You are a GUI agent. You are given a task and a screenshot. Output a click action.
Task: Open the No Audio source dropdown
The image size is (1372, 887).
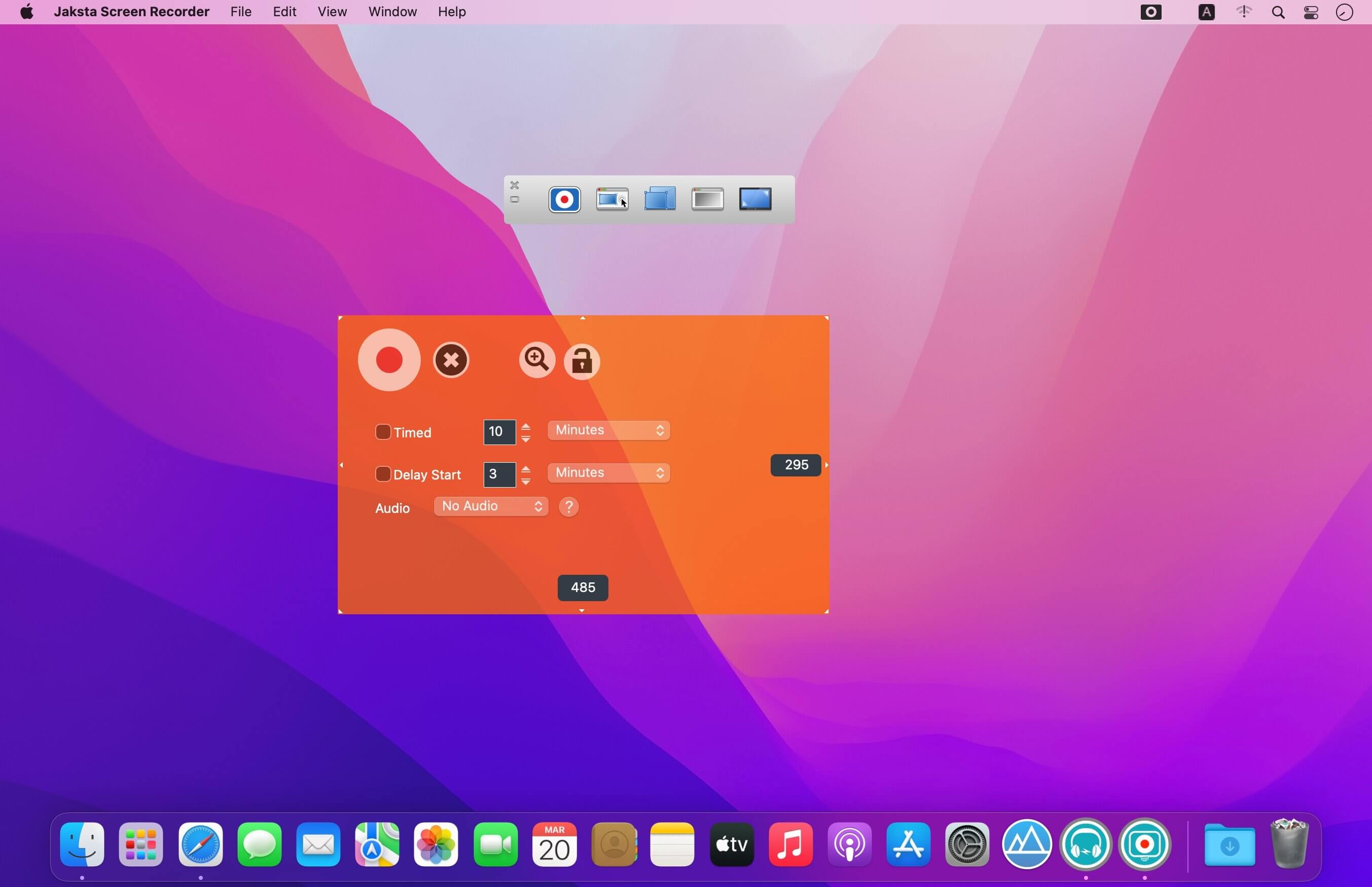coord(491,506)
